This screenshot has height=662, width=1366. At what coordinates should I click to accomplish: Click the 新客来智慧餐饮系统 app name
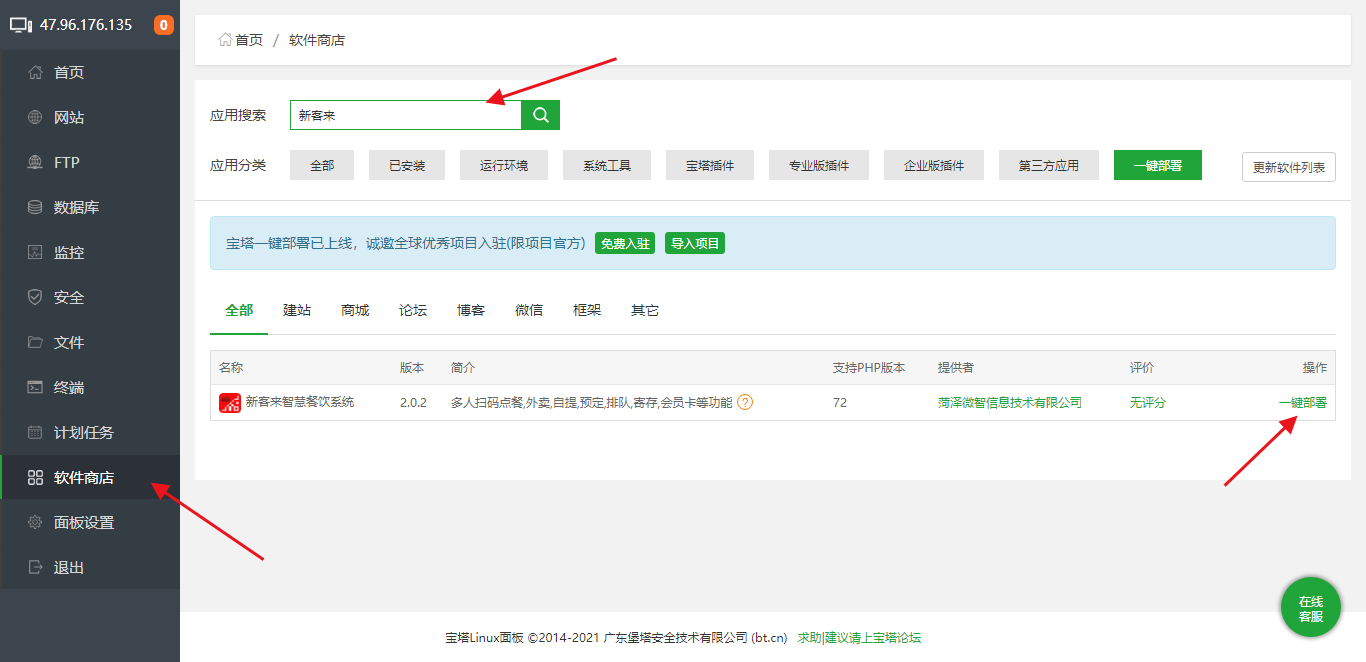pos(300,402)
